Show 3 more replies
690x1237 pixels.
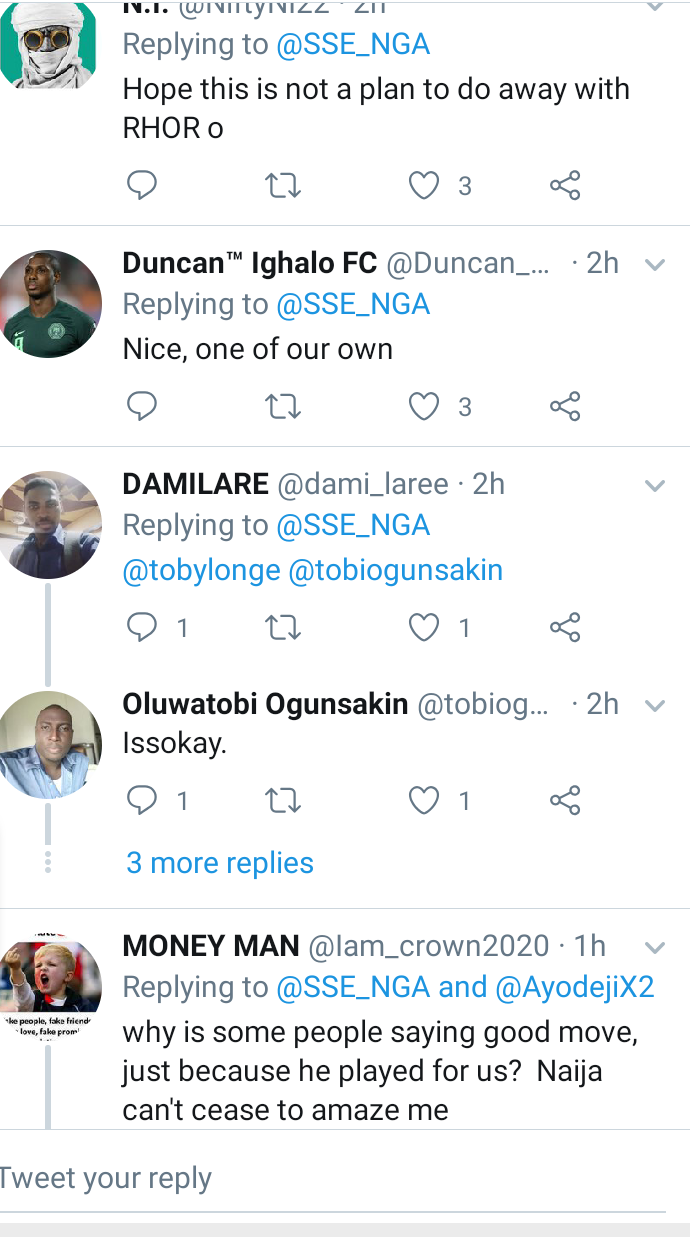click(x=220, y=863)
